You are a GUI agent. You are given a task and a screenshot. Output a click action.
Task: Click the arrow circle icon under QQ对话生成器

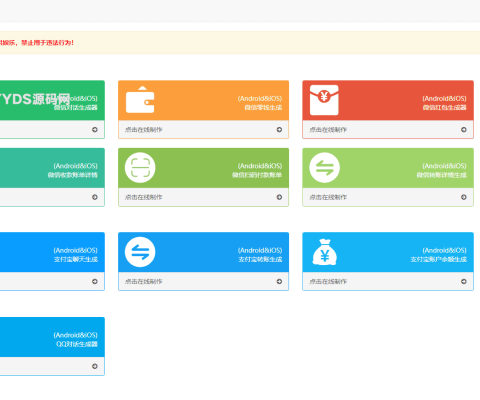pyautogui.click(x=95, y=366)
